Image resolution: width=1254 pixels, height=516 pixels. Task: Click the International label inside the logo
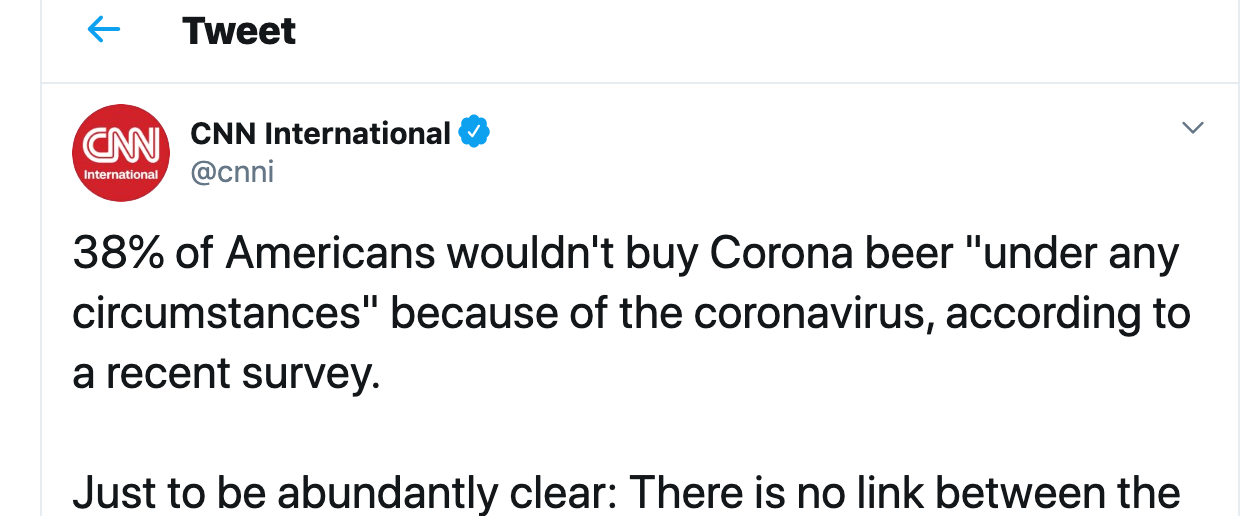(x=121, y=174)
